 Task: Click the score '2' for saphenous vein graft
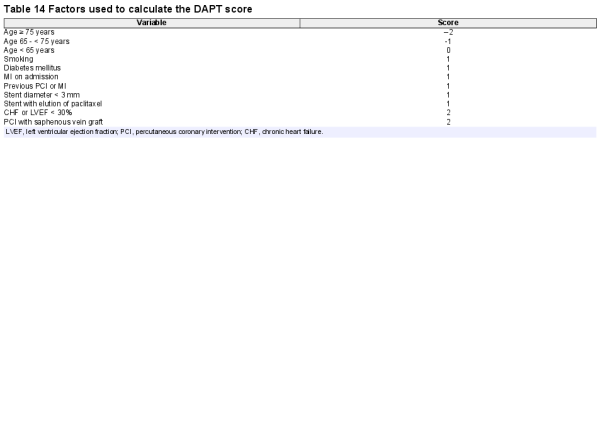coord(448,122)
